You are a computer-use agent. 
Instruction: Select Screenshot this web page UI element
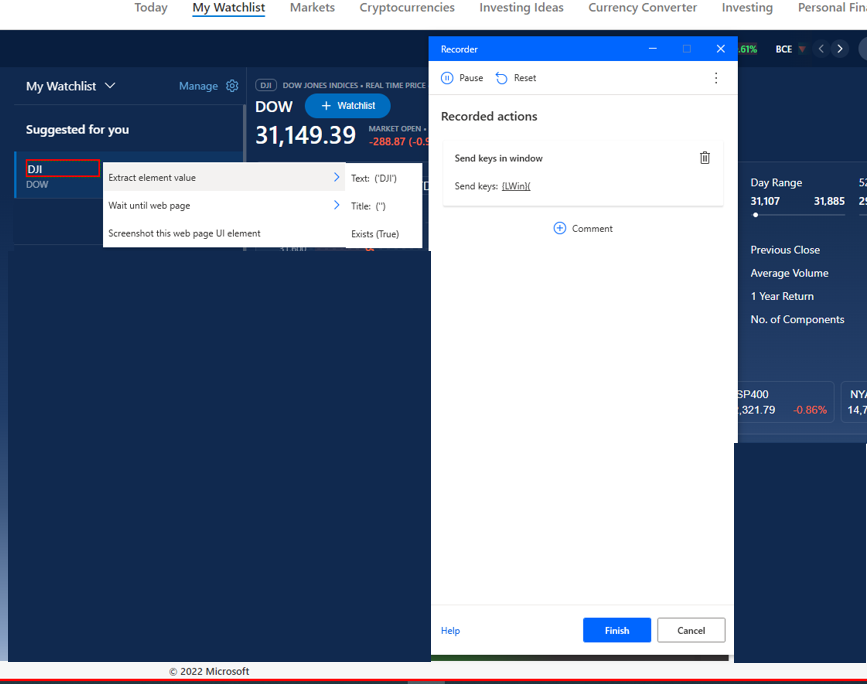click(x=182, y=233)
